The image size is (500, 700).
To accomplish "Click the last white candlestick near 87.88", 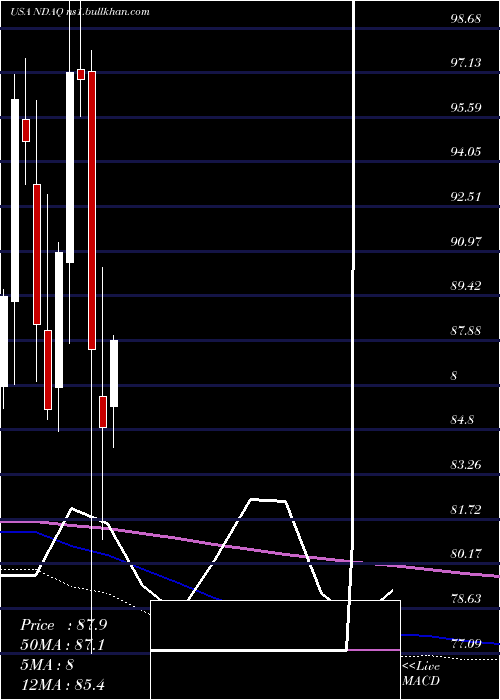I will pyautogui.click(x=114, y=374).
